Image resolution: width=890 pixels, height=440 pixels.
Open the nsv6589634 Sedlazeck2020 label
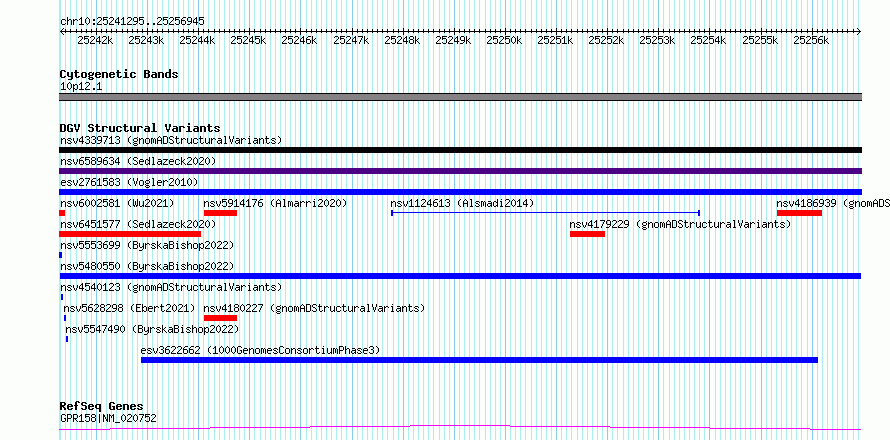pos(138,161)
